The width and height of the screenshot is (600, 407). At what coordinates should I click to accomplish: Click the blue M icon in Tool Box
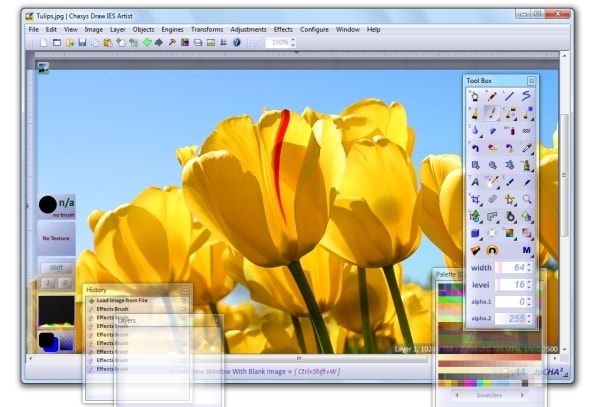tap(527, 250)
